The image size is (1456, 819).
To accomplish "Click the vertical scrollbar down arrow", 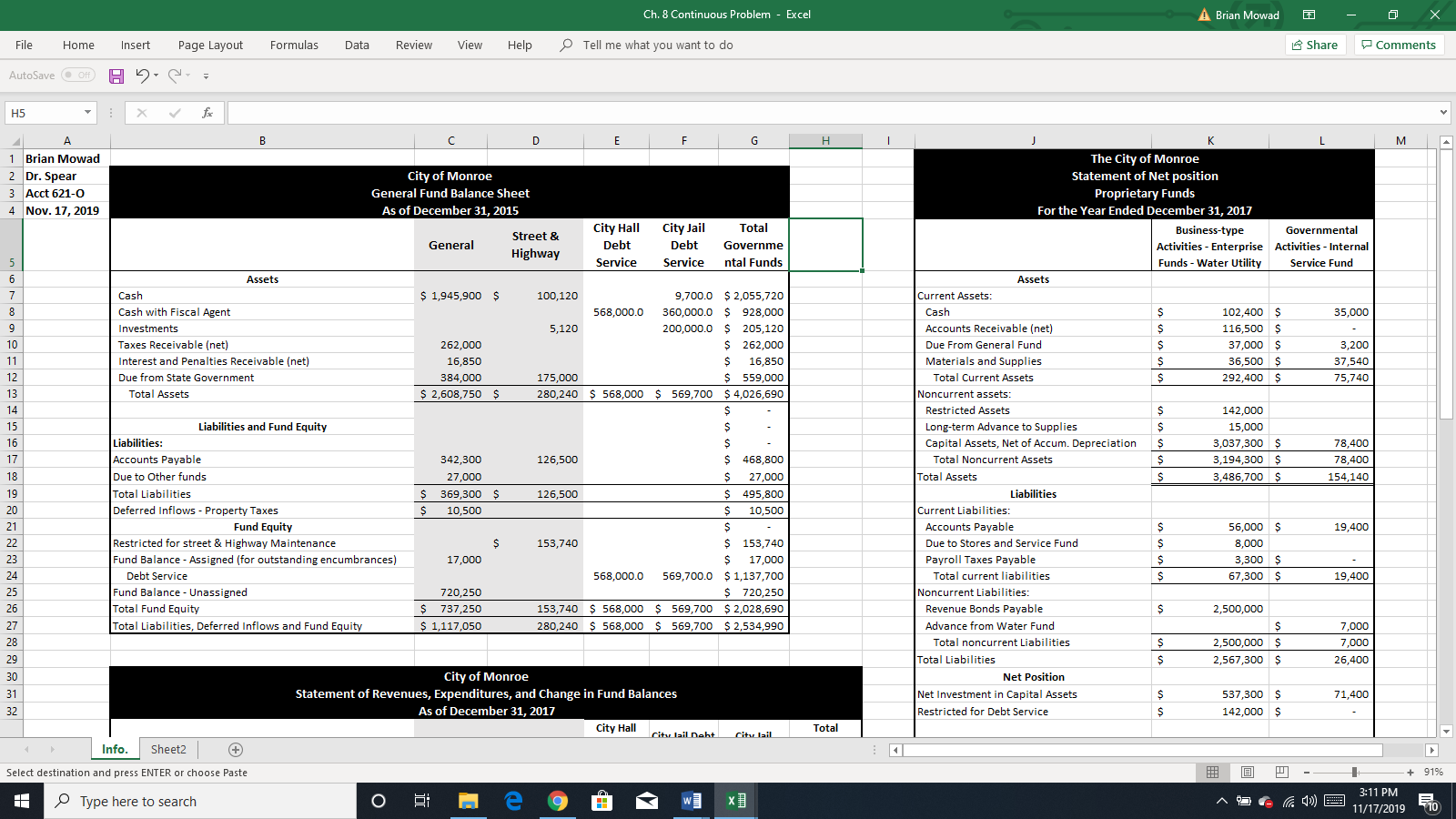I will (x=1447, y=731).
